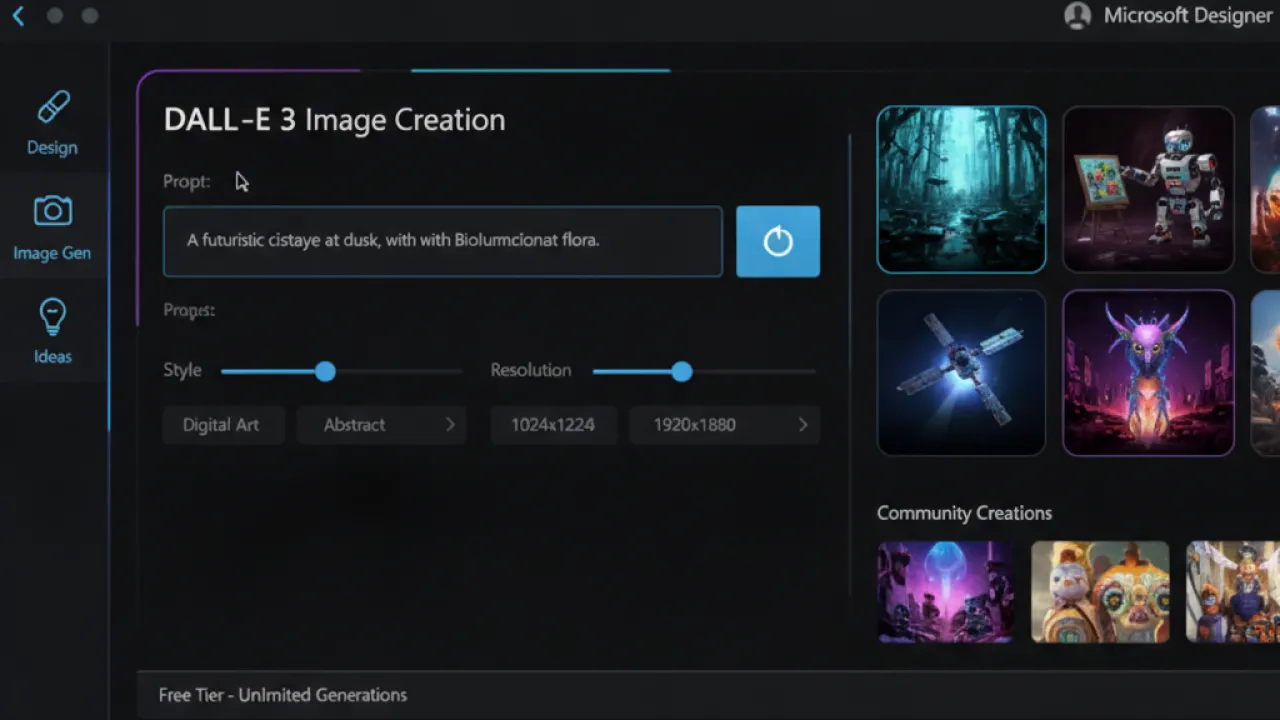Adjust the Style slider handle
Viewport: 1280px width, 720px height.
325,372
